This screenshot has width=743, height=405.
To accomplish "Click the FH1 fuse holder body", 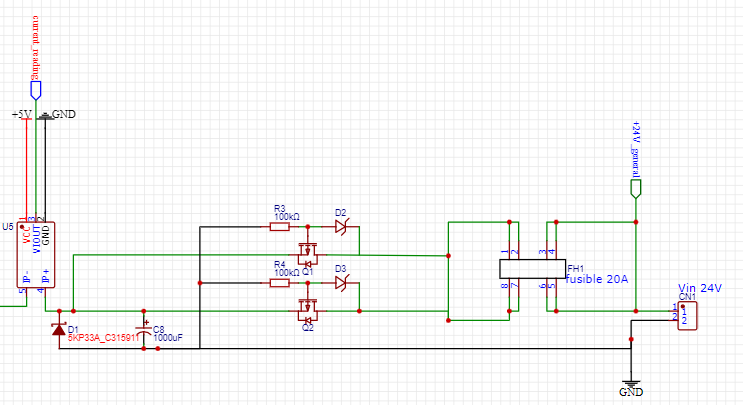I will coord(533,269).
